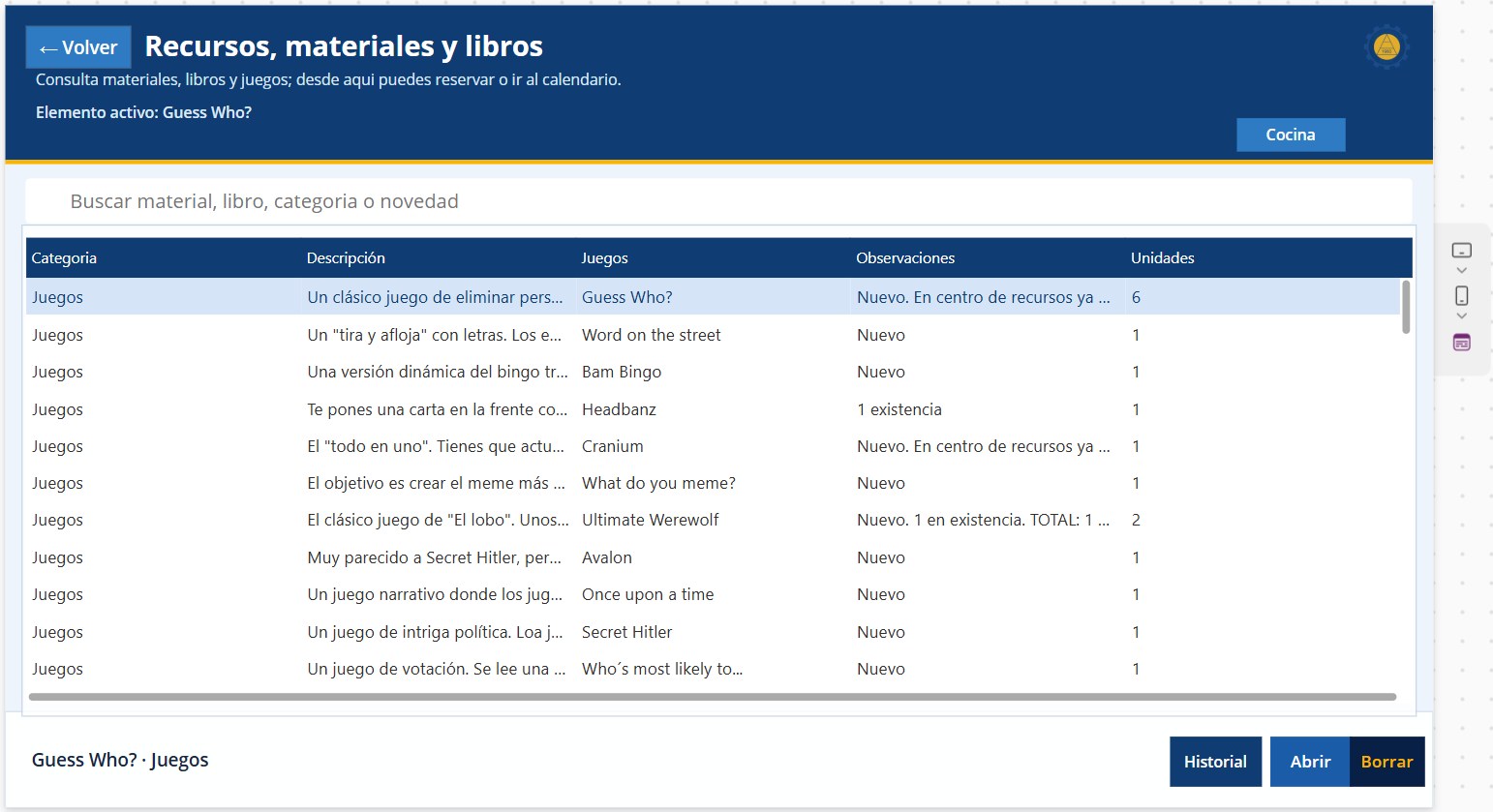
Task: Click the Abrir button
Action: coord(1310,762)
